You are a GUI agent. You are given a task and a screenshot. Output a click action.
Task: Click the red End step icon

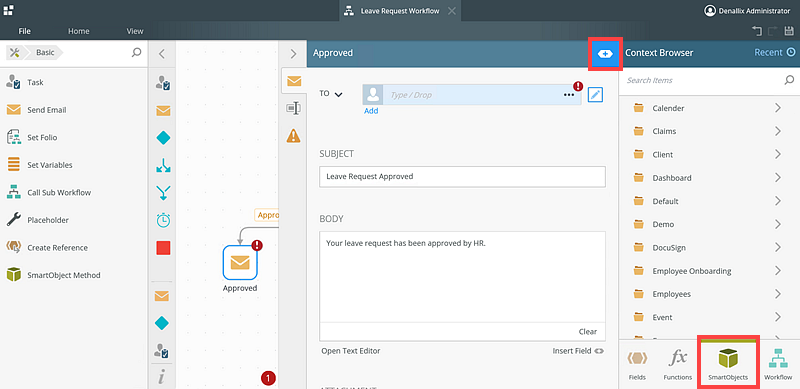[163, 248]
